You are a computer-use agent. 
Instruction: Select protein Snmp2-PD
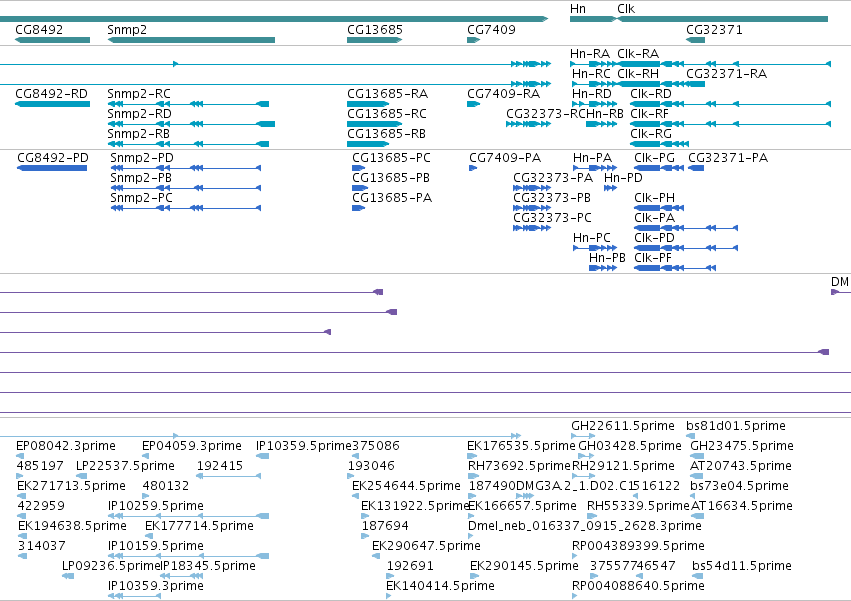[x=142, y=158]
